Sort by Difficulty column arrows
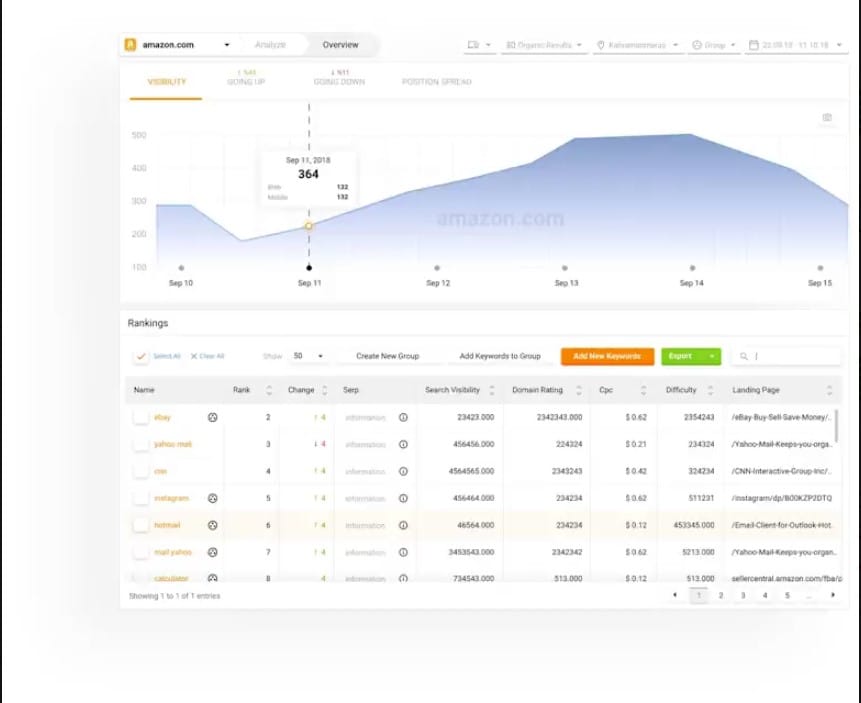This screenshot has width=861, height=703. (x=710, y=390)
